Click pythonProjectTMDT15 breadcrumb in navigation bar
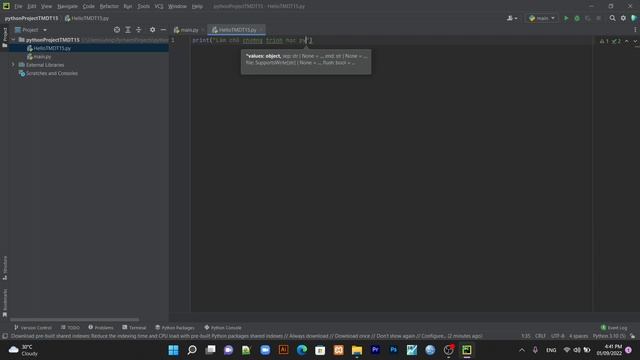 31,18
